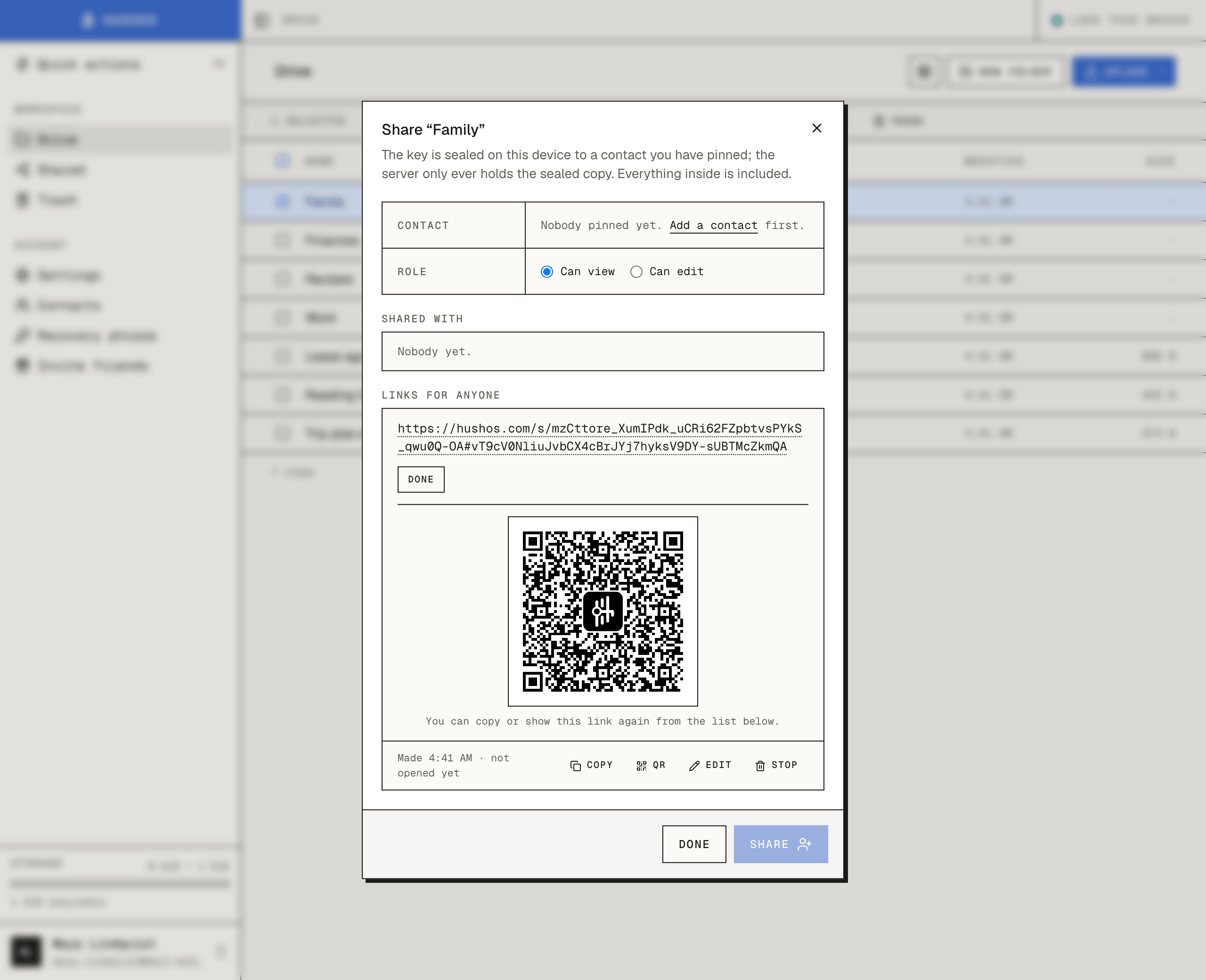The width and height of the screenshot is (1206, 980).
Task: Click the "LINKS FOR ANYONE" heading
Action: coord(440,395)
